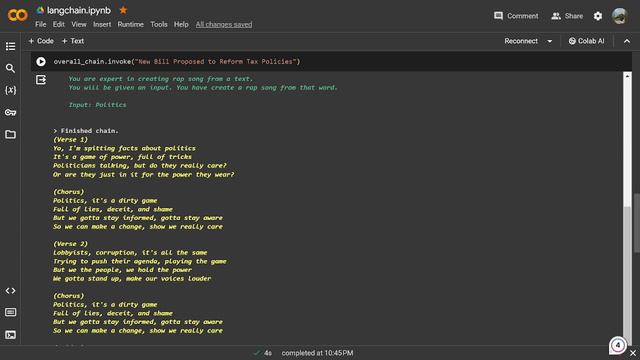
Task: Close the bottom status bar
Action: pyautogui.click(x=633, y=353)
